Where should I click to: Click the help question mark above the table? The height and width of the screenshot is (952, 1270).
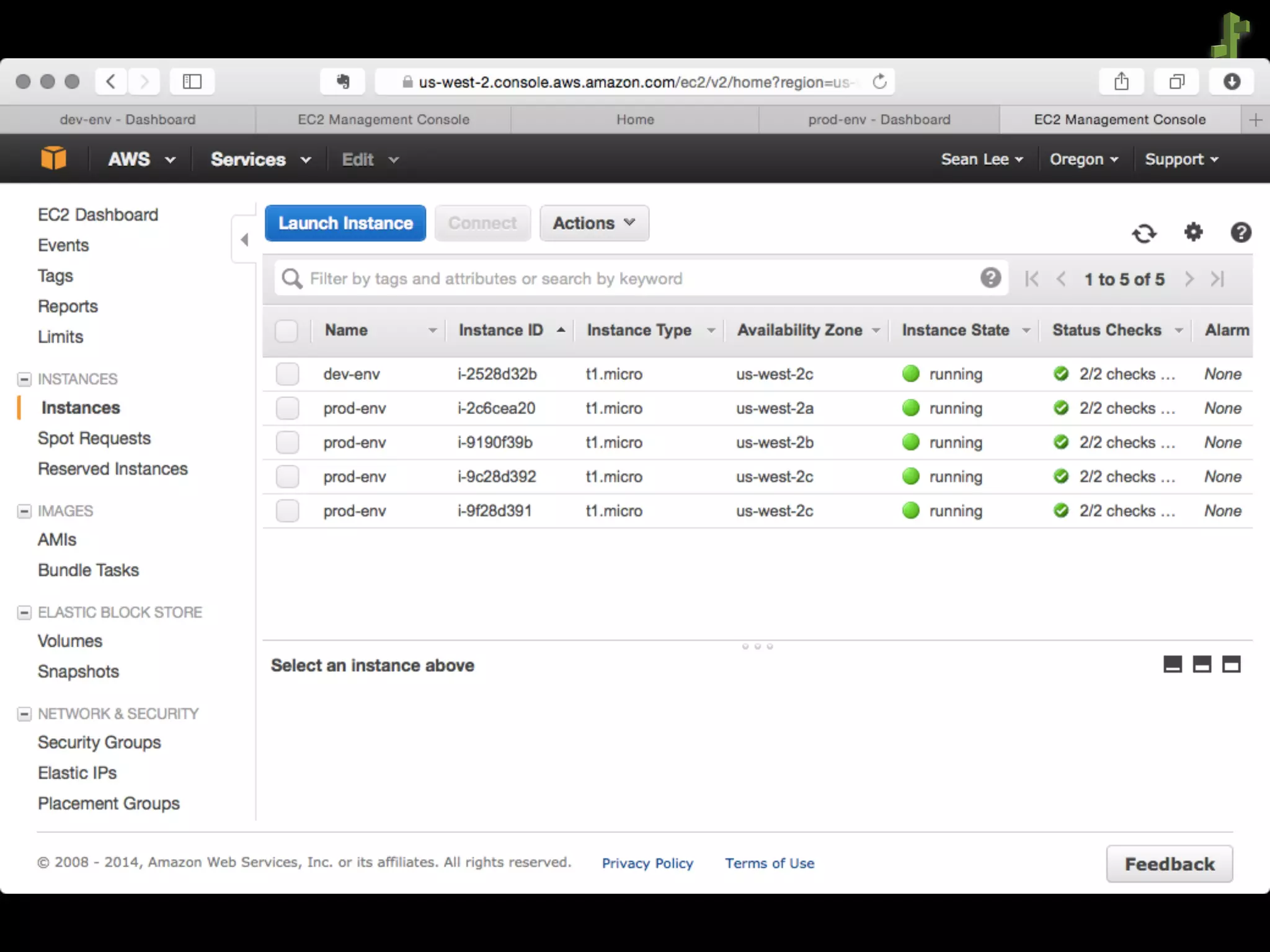click(1240, 232)
